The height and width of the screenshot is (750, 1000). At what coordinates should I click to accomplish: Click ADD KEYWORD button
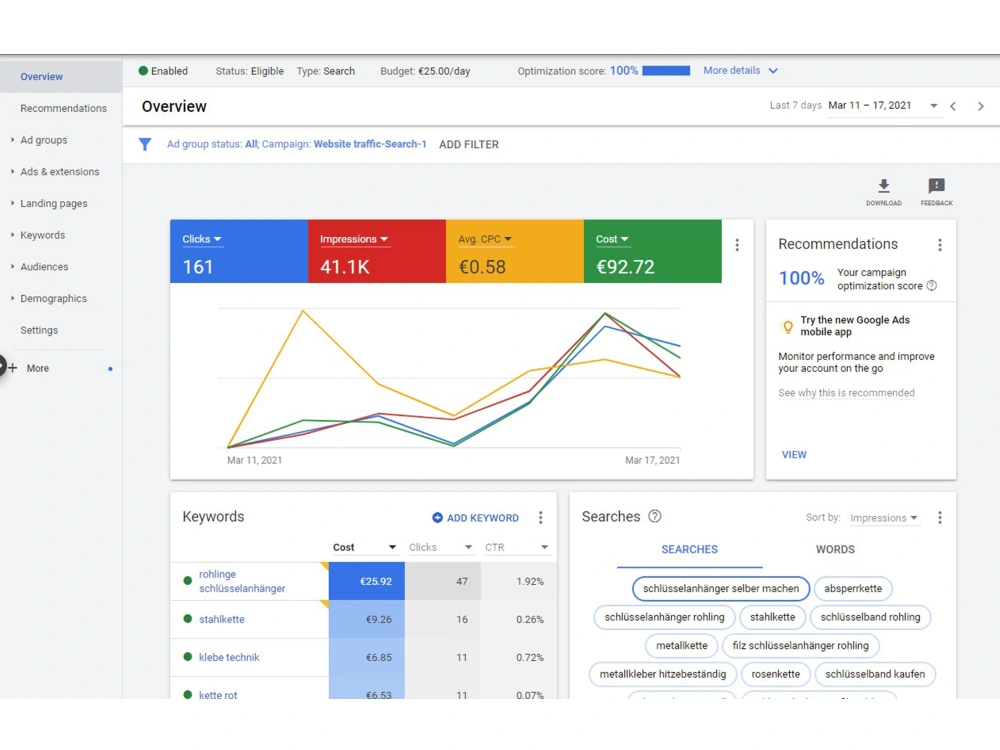tap(476, 518)
